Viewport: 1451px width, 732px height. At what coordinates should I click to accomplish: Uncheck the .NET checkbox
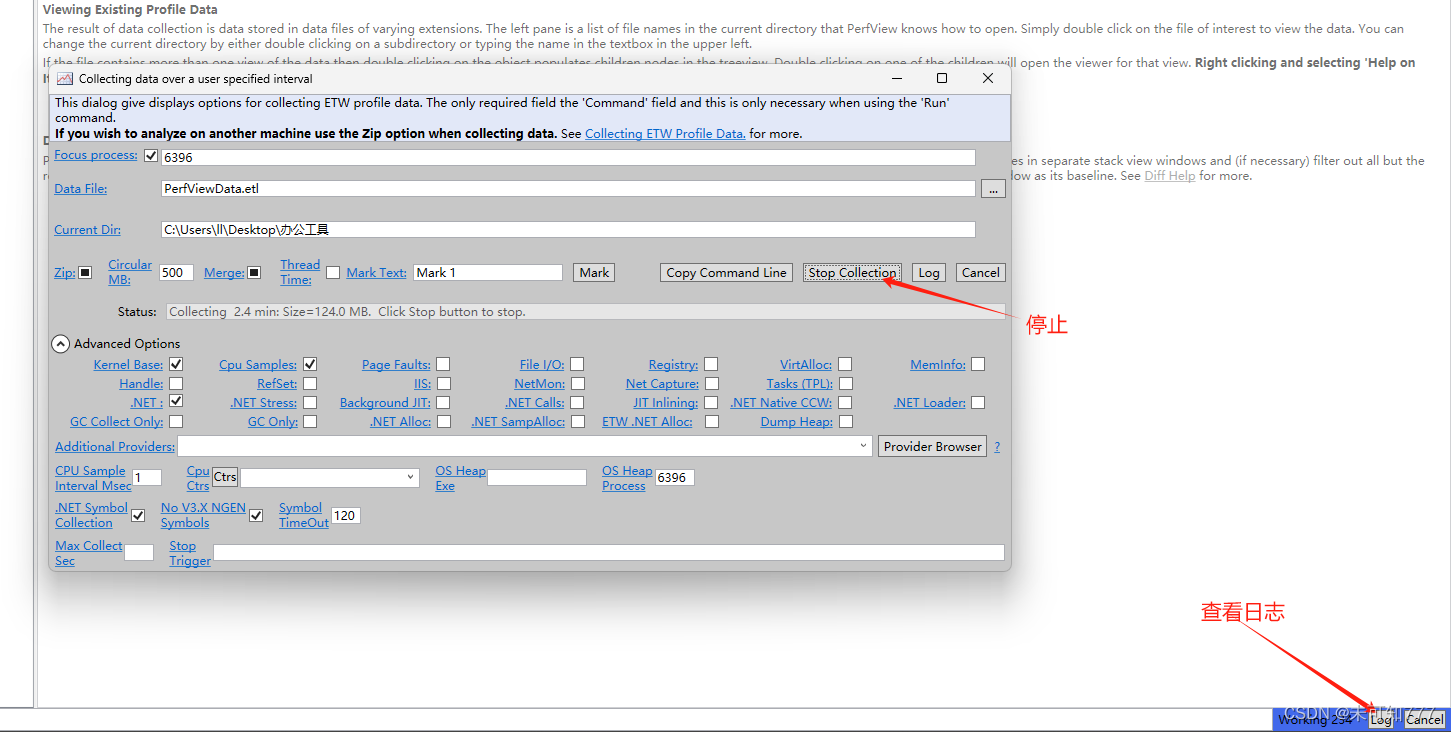[176, 402]
